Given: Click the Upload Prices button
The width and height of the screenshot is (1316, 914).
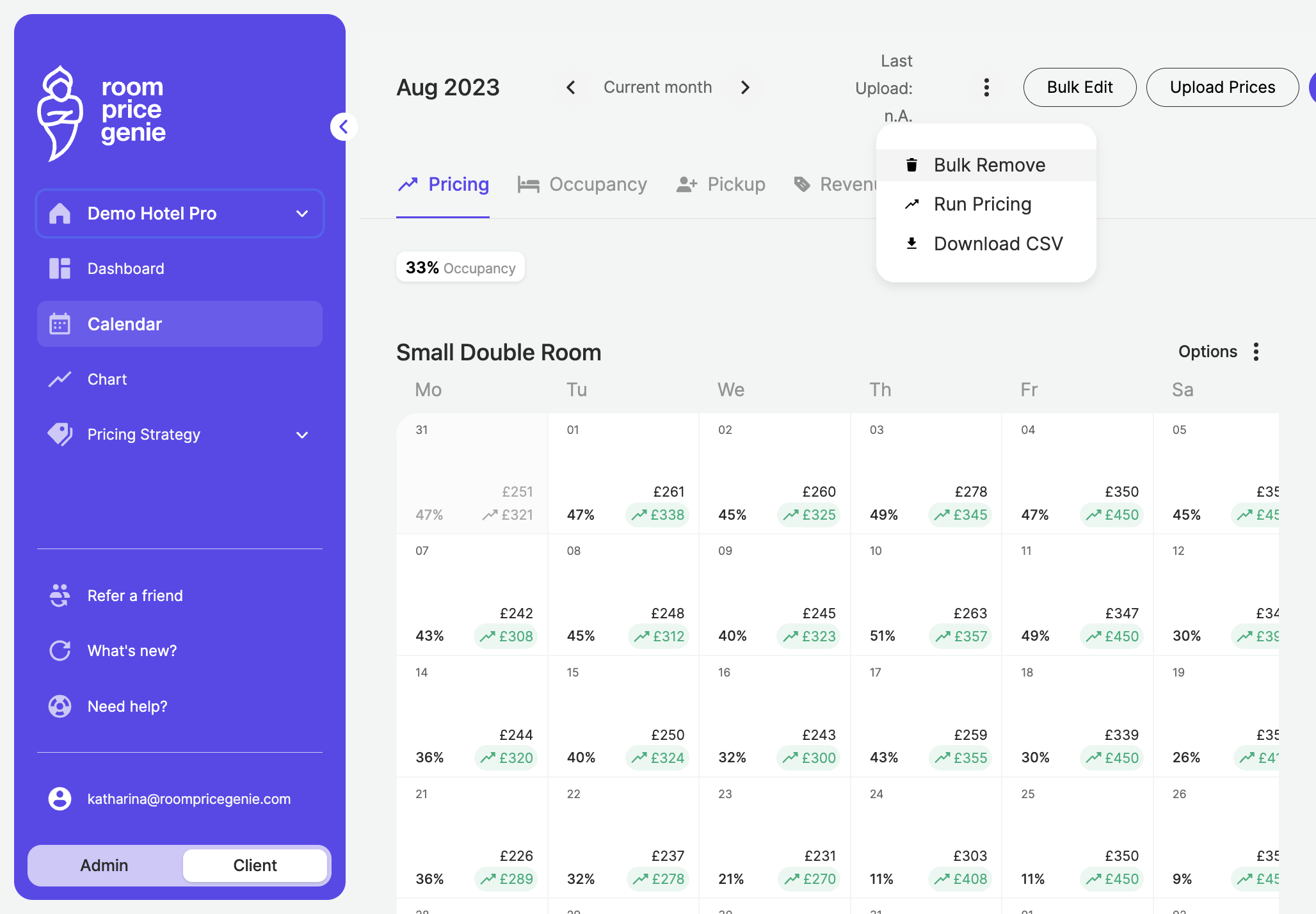Looking at the screenshot, I should (1222, 87).
